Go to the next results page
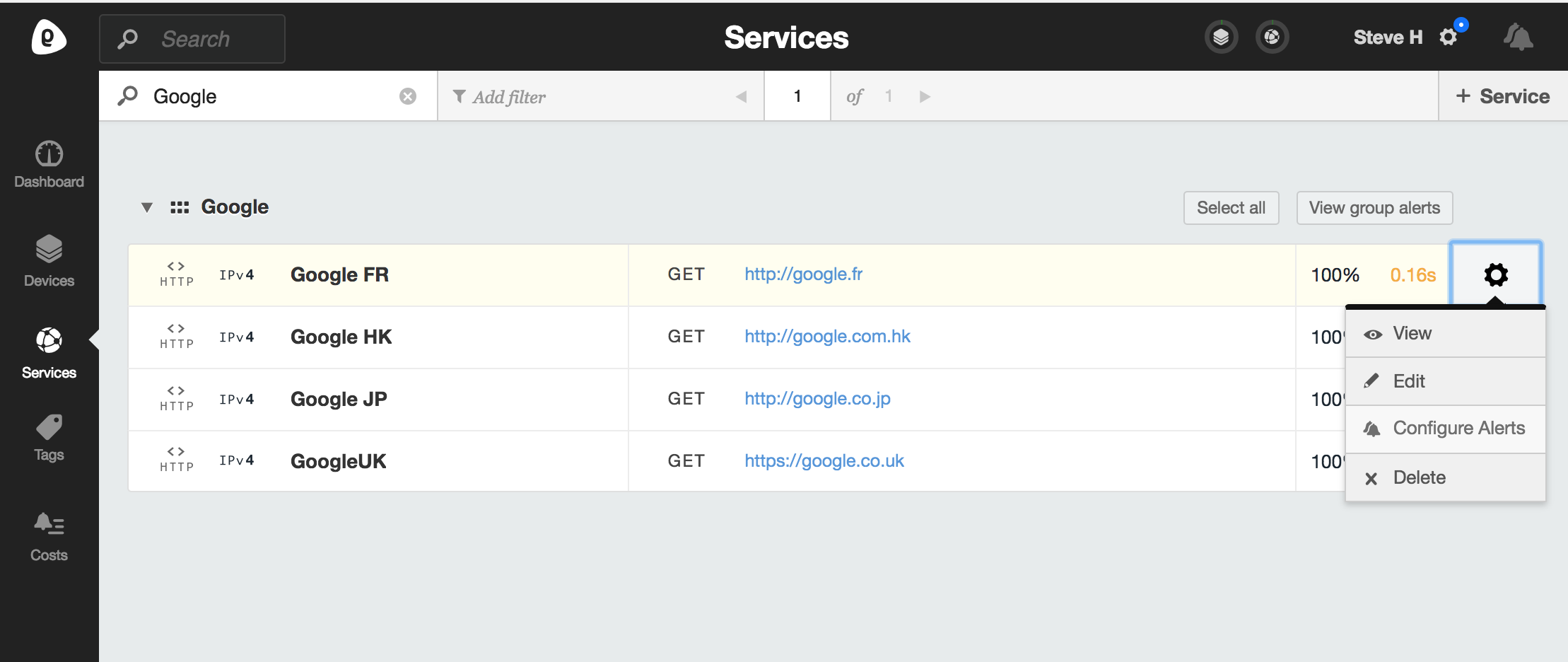Viewport: 1568px width, 662px height. coord(925,96)
